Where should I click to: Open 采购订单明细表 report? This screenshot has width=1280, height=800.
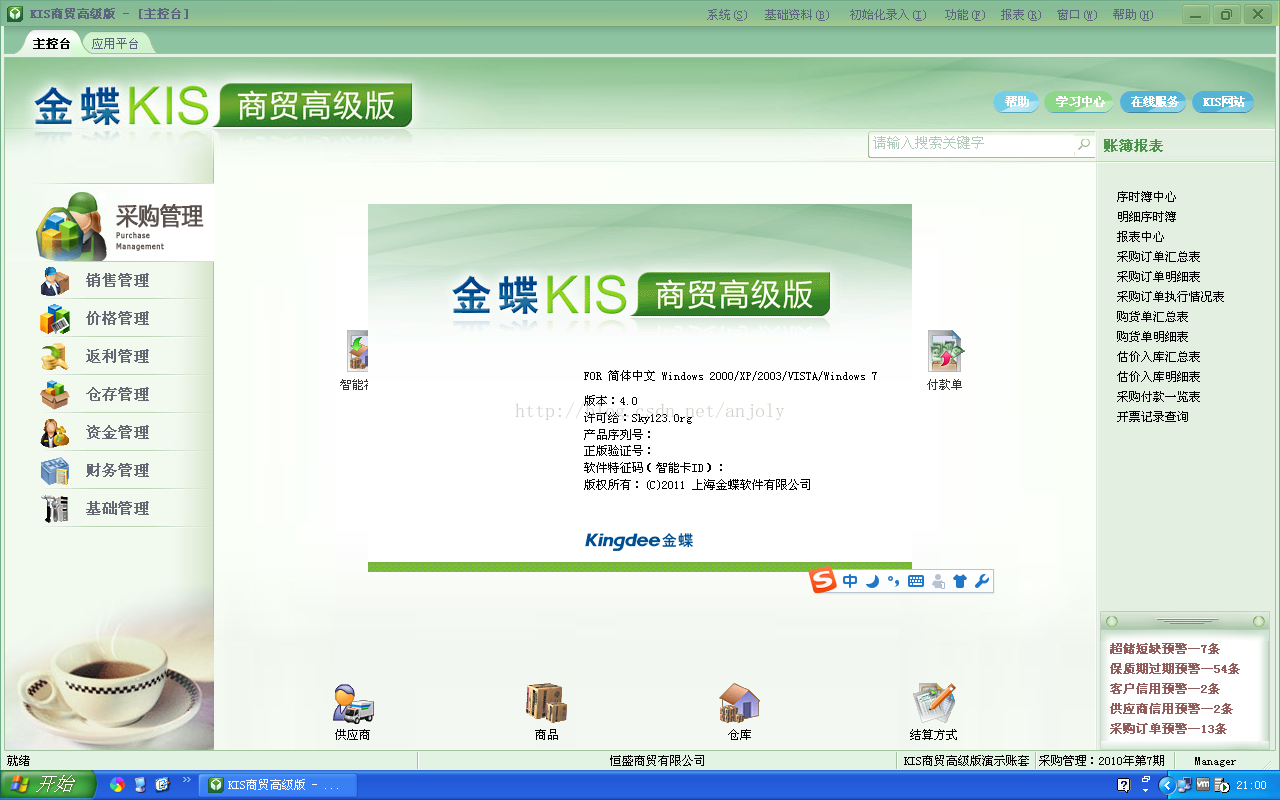(x=1158, y=277)
